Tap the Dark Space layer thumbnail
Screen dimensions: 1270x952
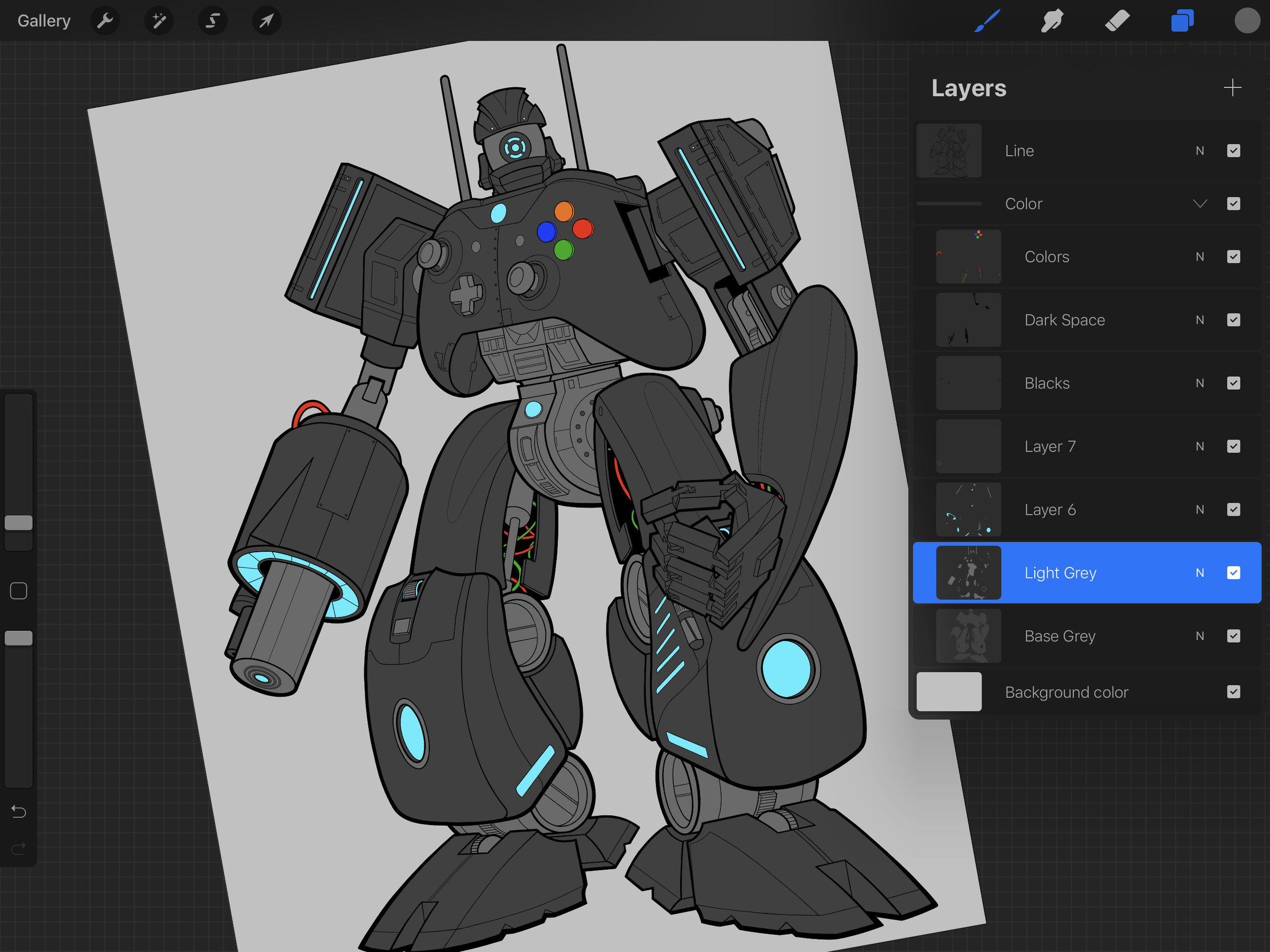tap(969, 320)
